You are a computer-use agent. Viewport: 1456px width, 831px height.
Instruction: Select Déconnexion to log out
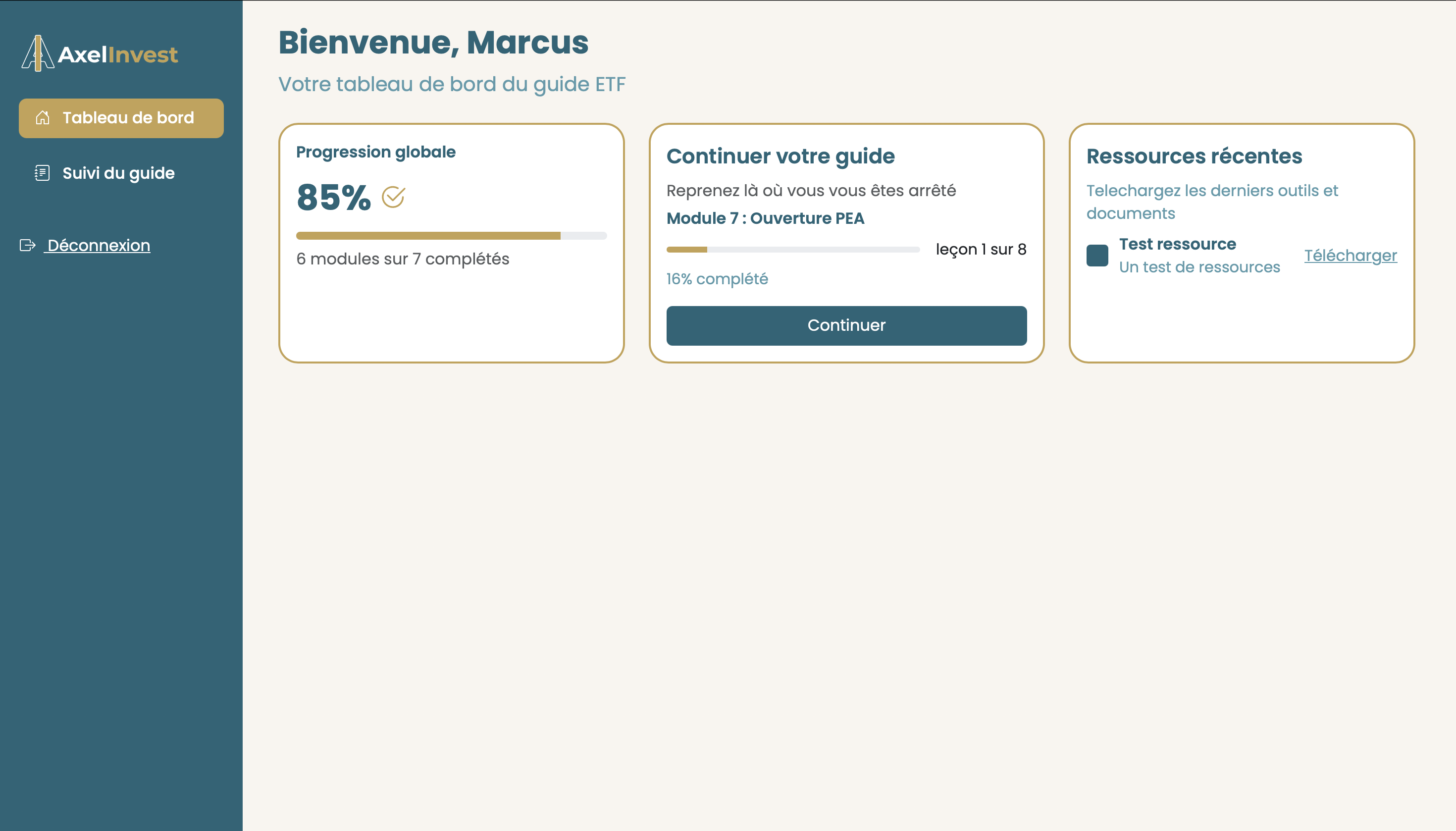point(98,246)
